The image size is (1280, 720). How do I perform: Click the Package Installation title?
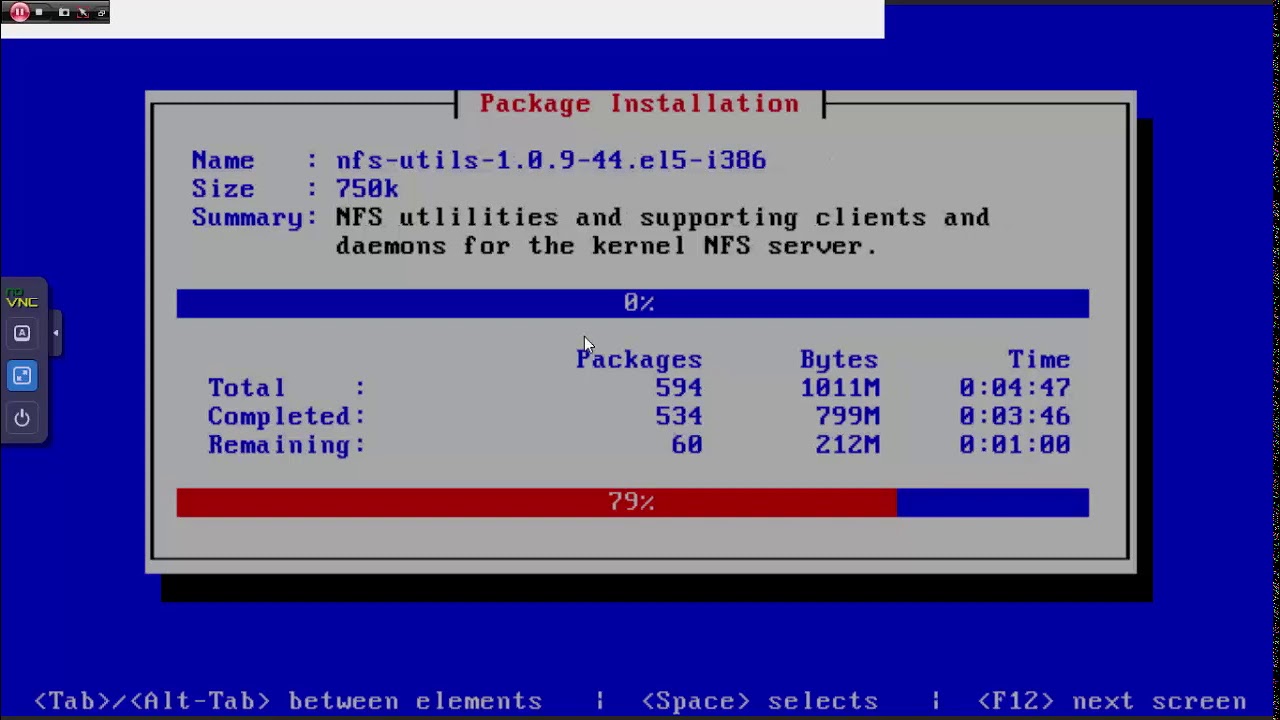click(x=639, y=104)
